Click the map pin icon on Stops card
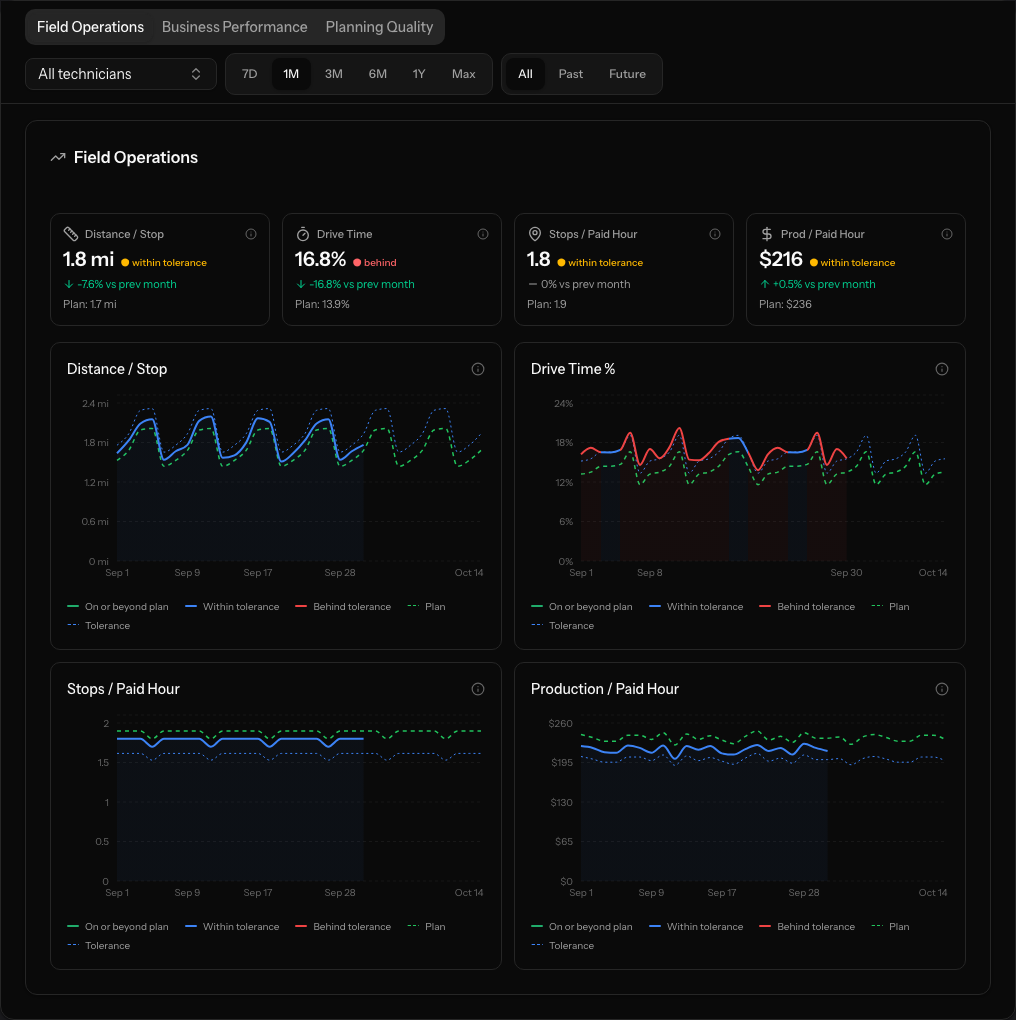The height and width of the screenshot is (1020, 1016). point(535,234)
